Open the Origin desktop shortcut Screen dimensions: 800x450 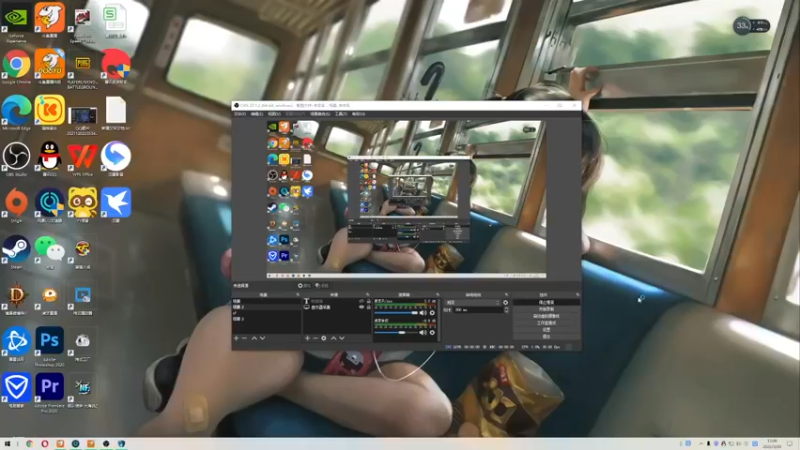tap(16, 205)
